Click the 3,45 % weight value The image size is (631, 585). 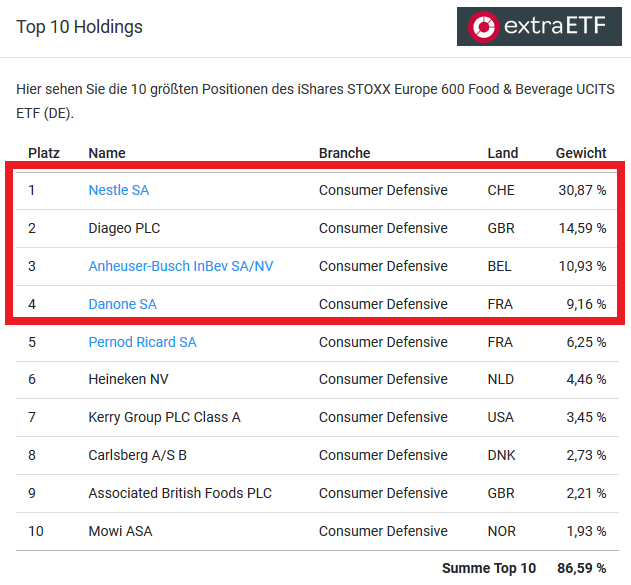click(586, 417)
